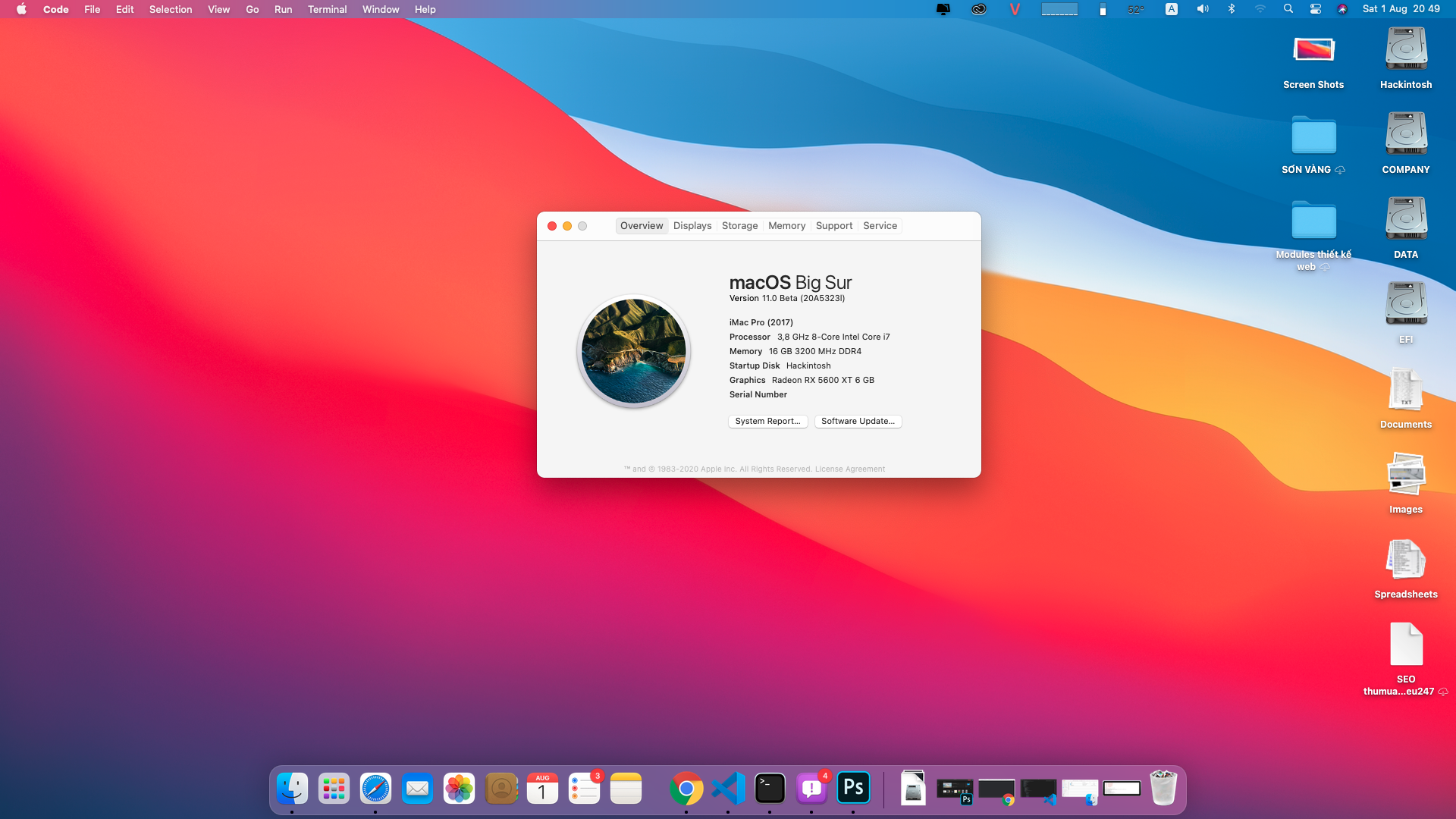
Task: Open the Mail app in Dock
Action: [x=417, y=789]
